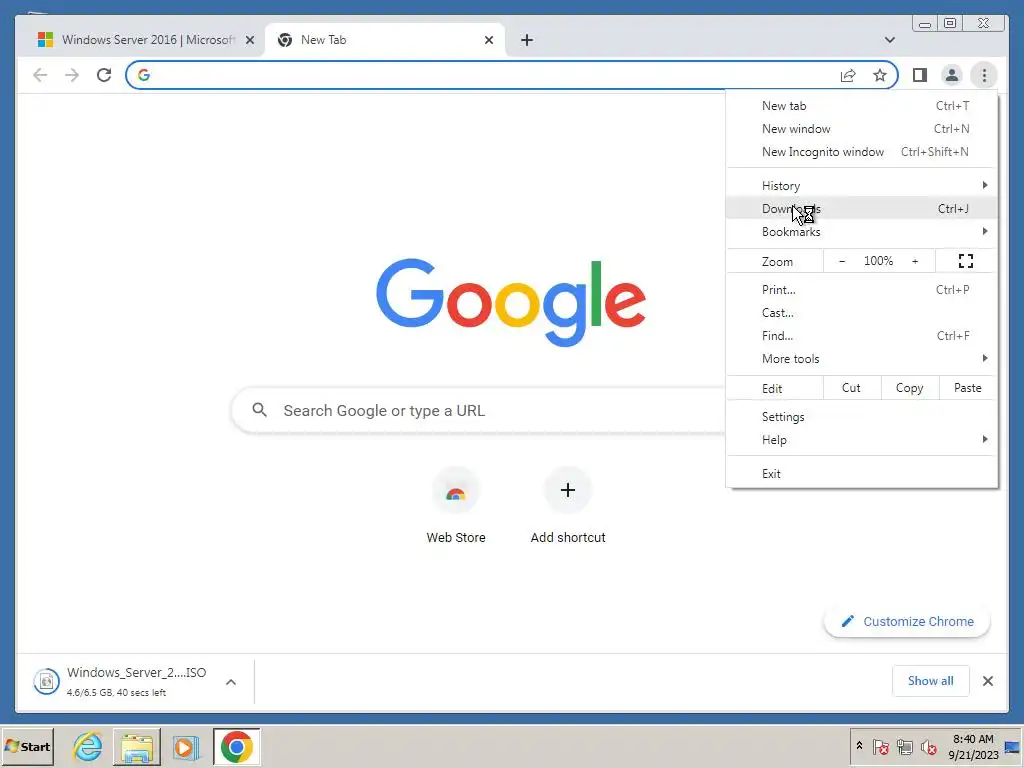Click the three-dot Chrome menu button

coord(984,75)
